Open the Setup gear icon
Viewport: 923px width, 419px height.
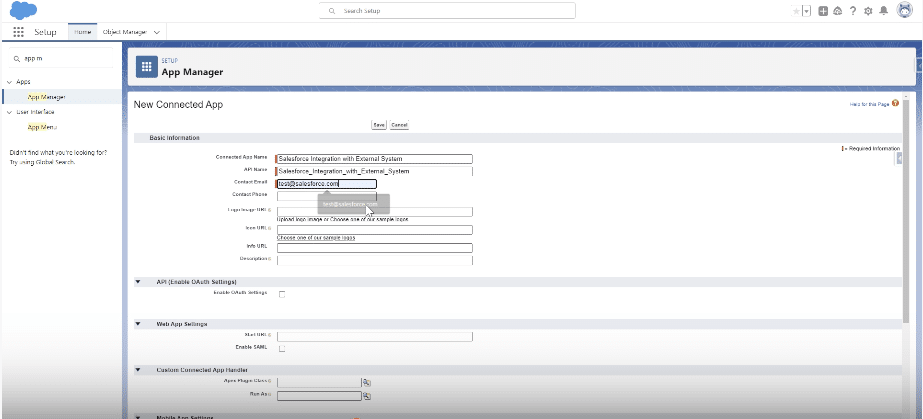point(868,11)
